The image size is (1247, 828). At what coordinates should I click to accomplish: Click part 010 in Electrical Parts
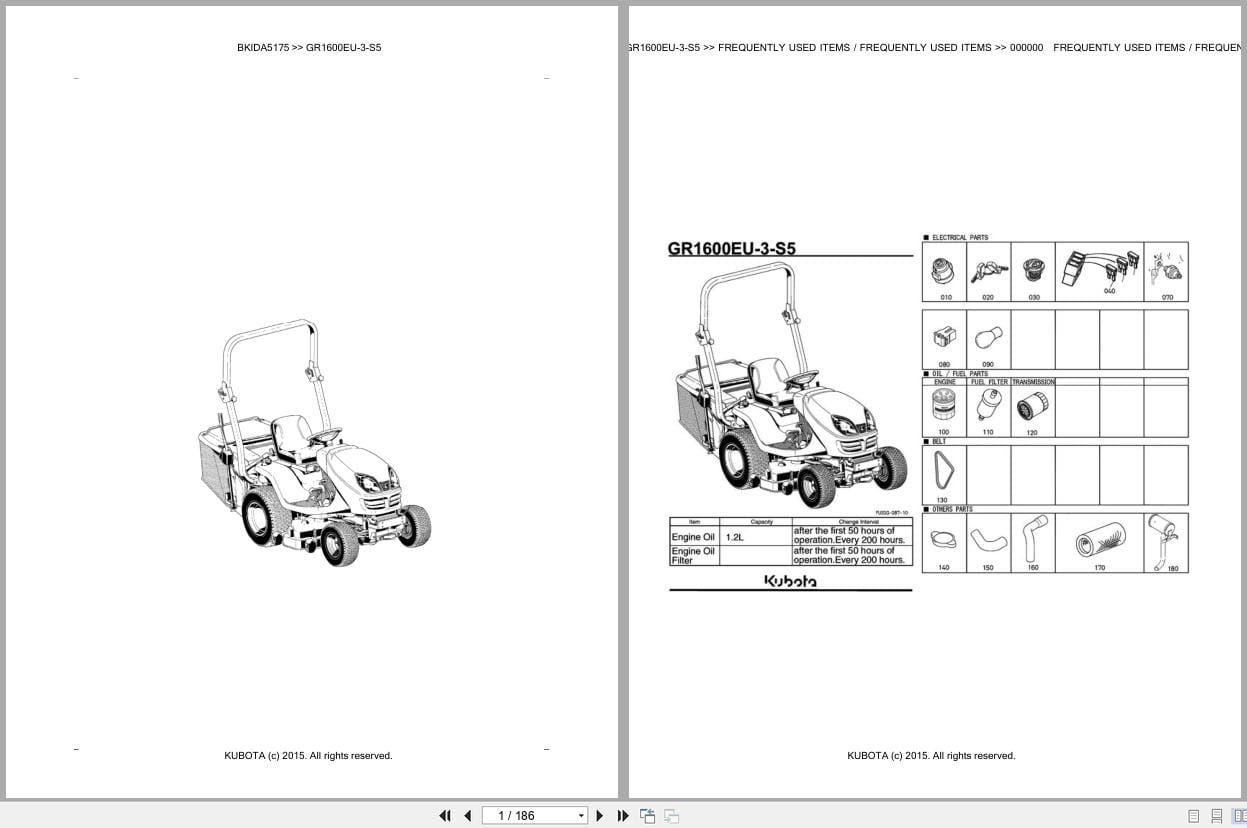(944, 272)
